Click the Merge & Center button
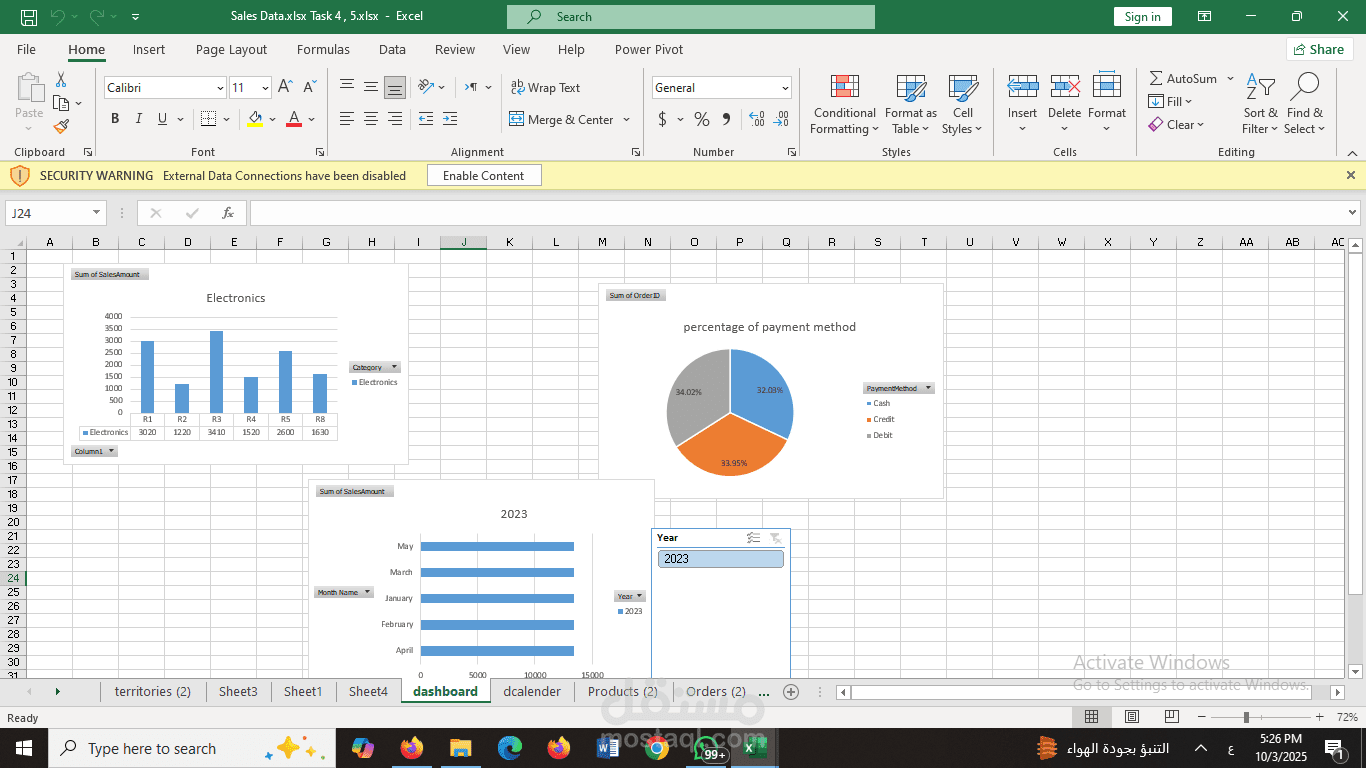 pyautogui.click(x=561, y=119)
